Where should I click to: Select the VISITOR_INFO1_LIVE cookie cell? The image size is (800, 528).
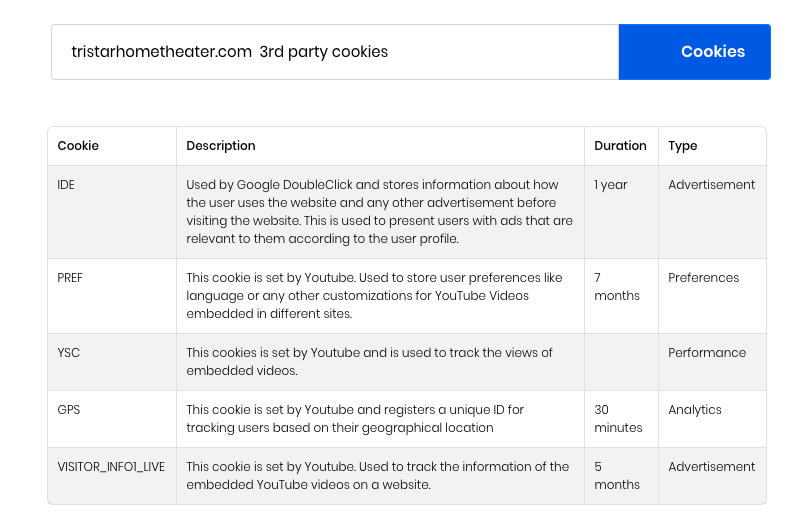click(112, 476)
